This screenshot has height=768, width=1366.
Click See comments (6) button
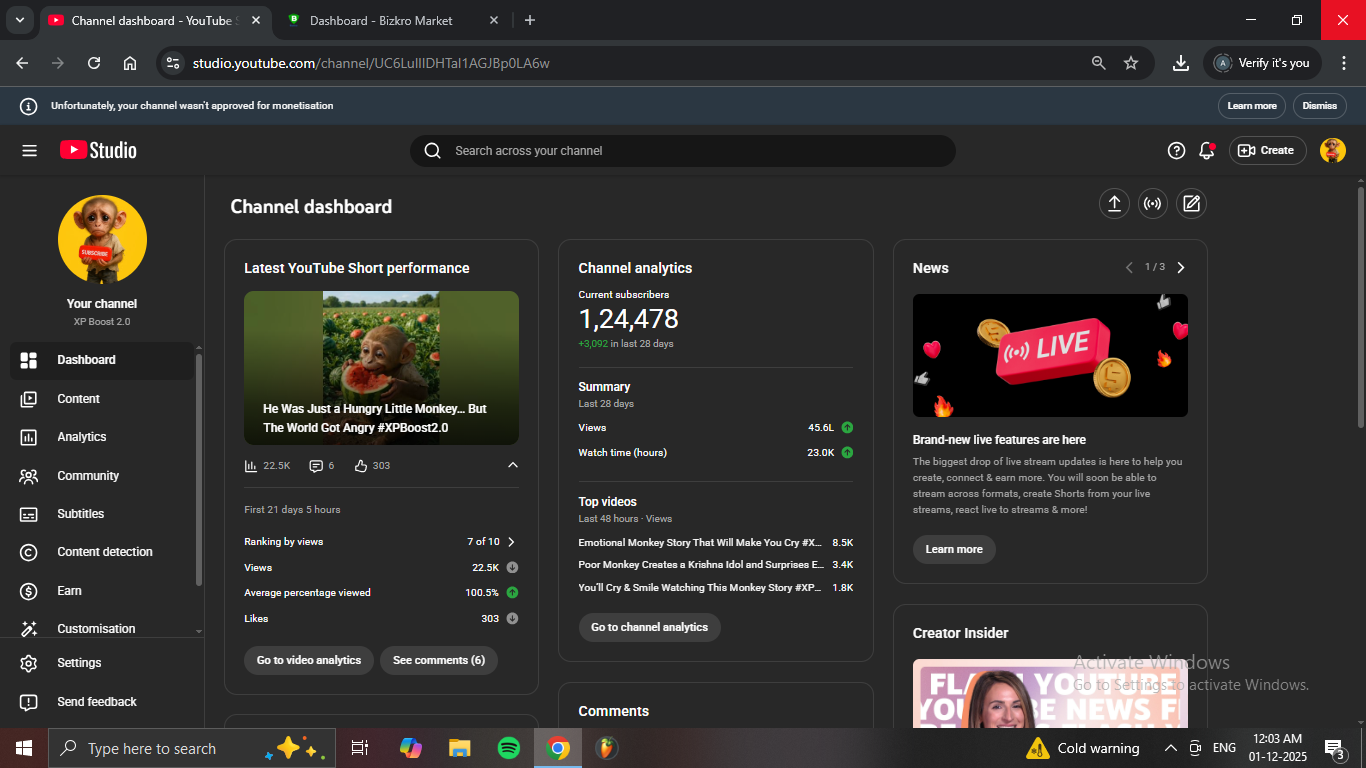click(x=438, y=660)
